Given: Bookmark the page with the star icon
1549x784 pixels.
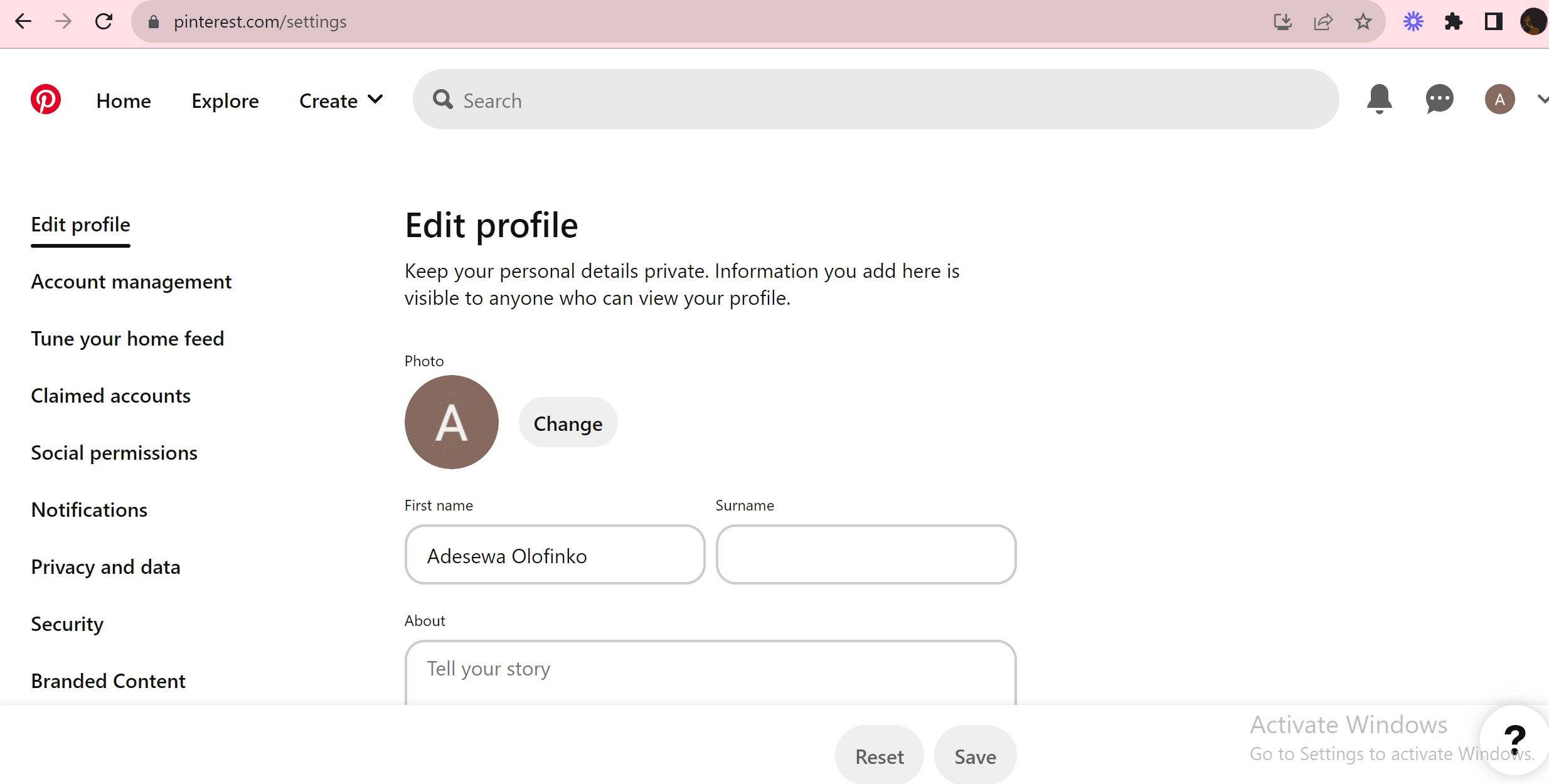Looking at the screenshot, I should (1363, 21).
